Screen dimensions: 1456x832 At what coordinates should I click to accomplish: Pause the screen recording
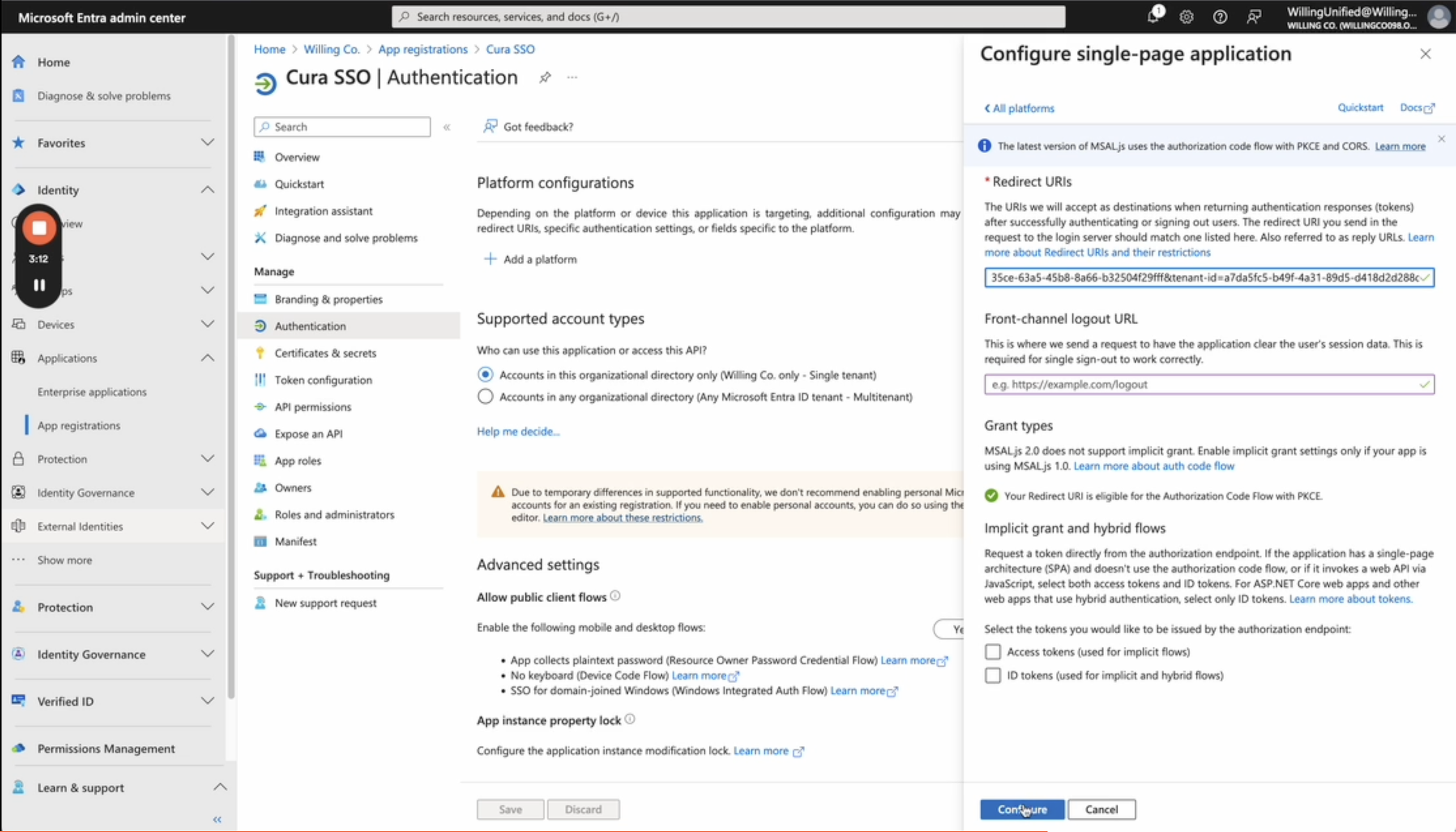click(x=39, y=285)
